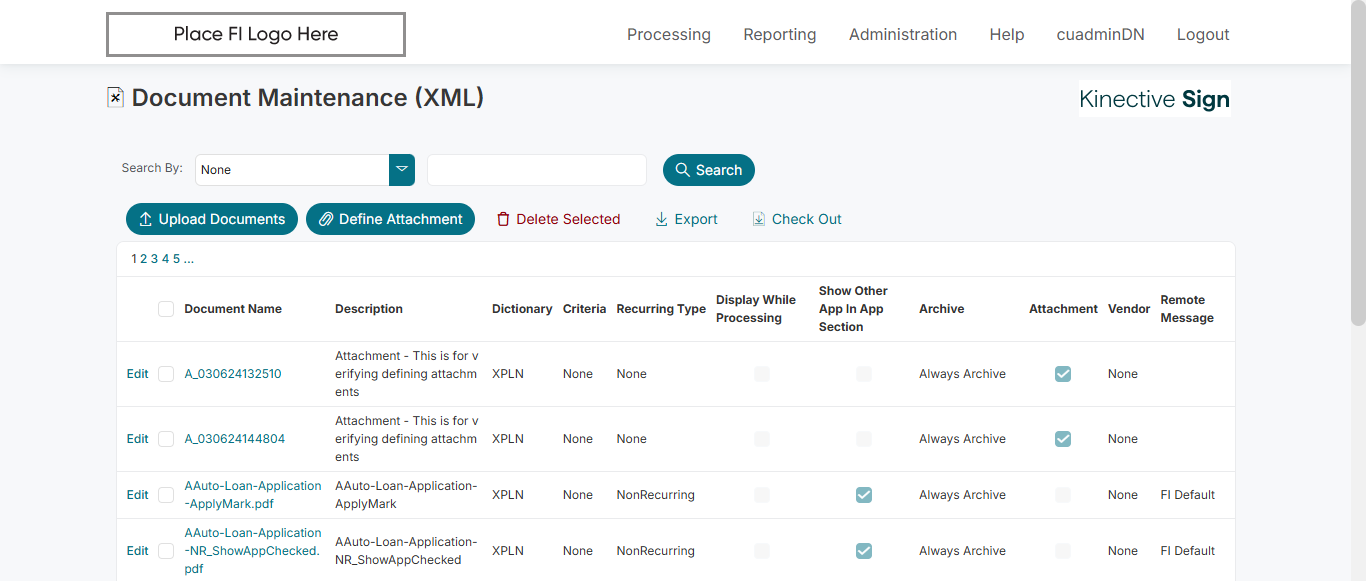Open the Reporting menu

(780, 34)
